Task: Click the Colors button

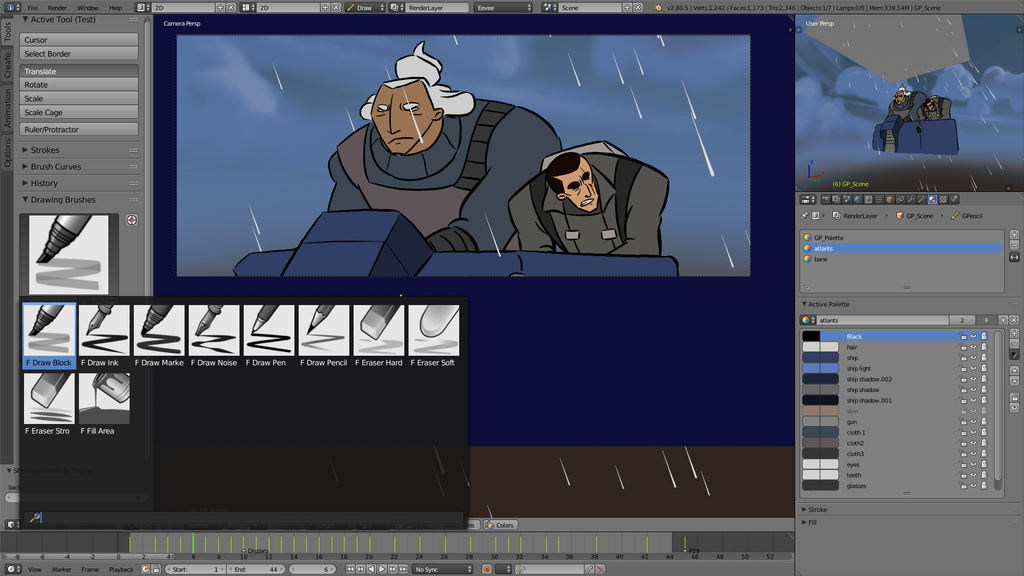Action: (500, 525)
